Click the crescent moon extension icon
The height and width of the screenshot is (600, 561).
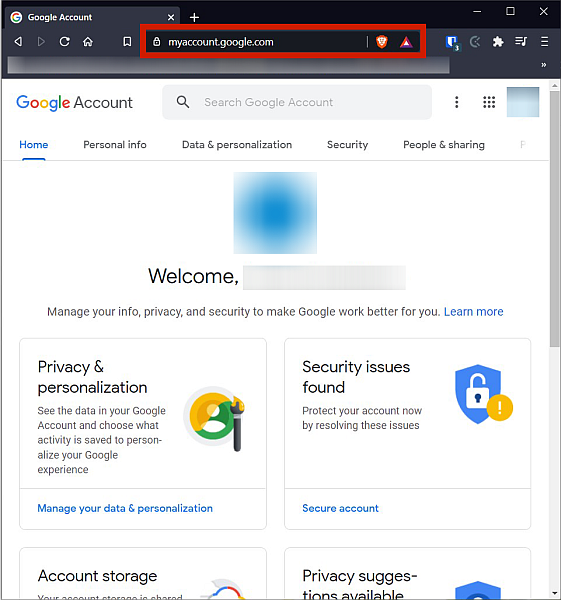[x=475, y=41]
